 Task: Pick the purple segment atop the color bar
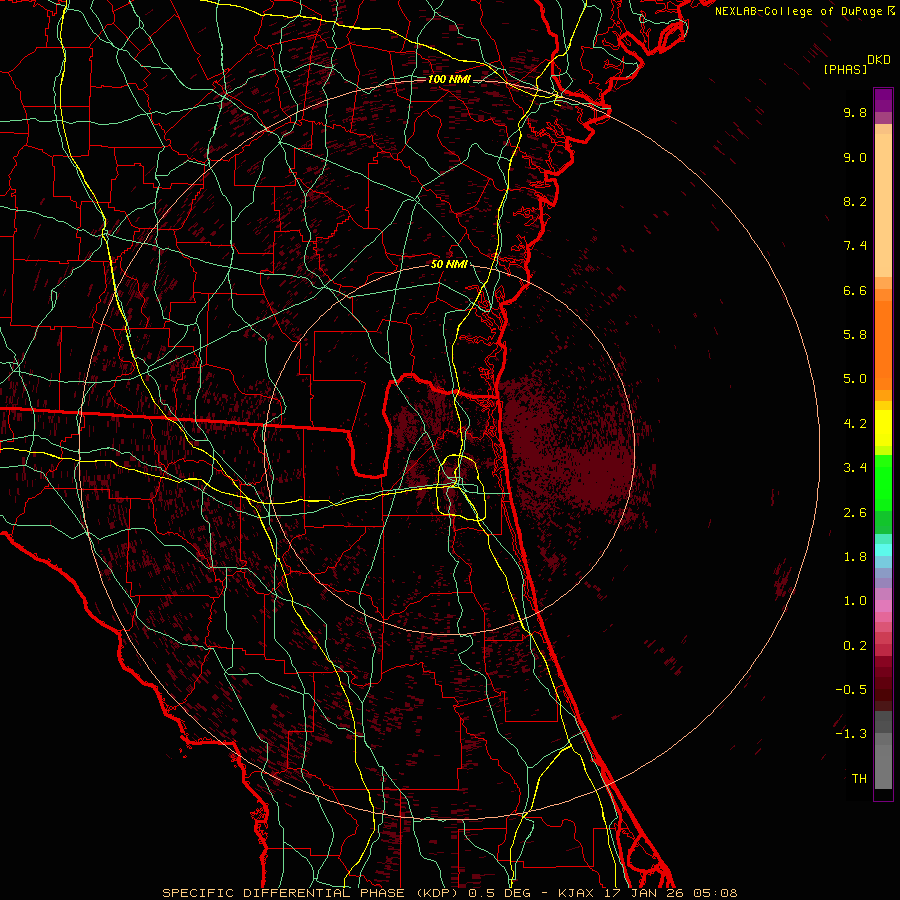[x=883, y=100]
